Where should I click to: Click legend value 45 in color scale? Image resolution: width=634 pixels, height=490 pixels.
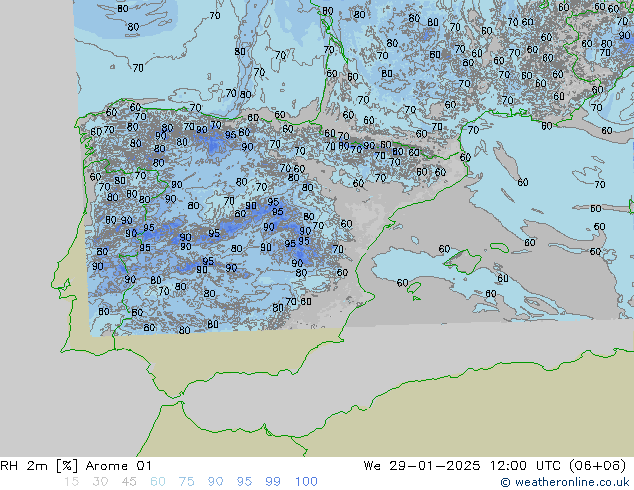[x=129, y=482]
